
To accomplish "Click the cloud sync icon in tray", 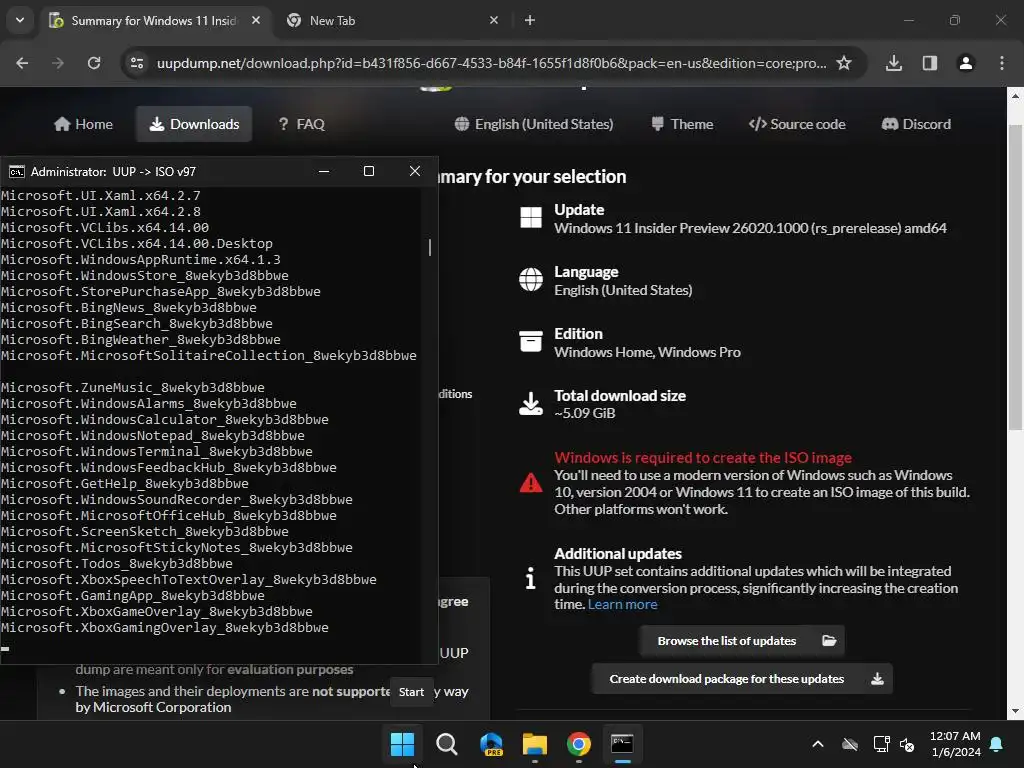I will (850, 744).
